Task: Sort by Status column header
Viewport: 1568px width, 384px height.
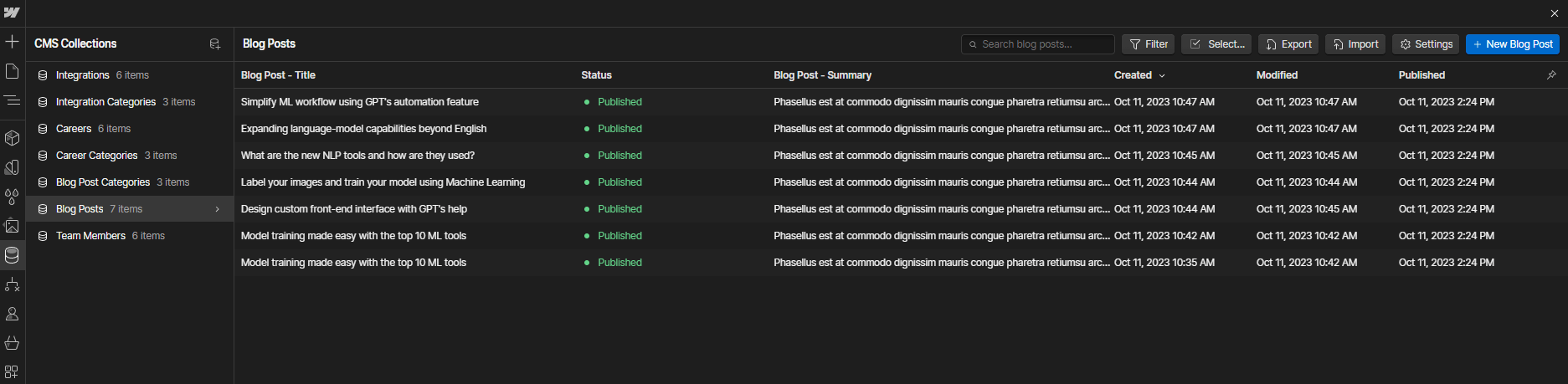Action: point(596,75)
